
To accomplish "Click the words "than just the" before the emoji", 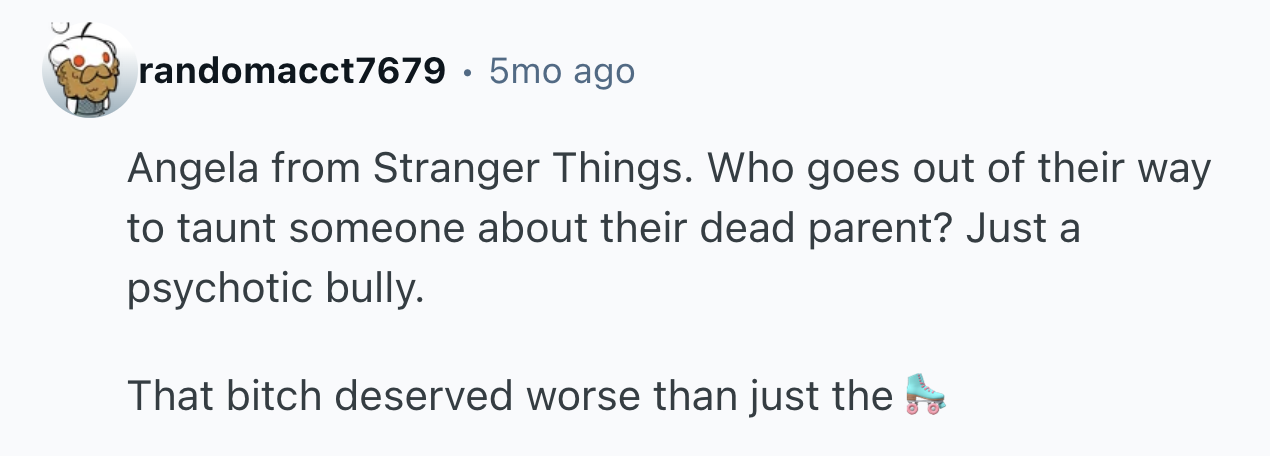I will point(773,397).
